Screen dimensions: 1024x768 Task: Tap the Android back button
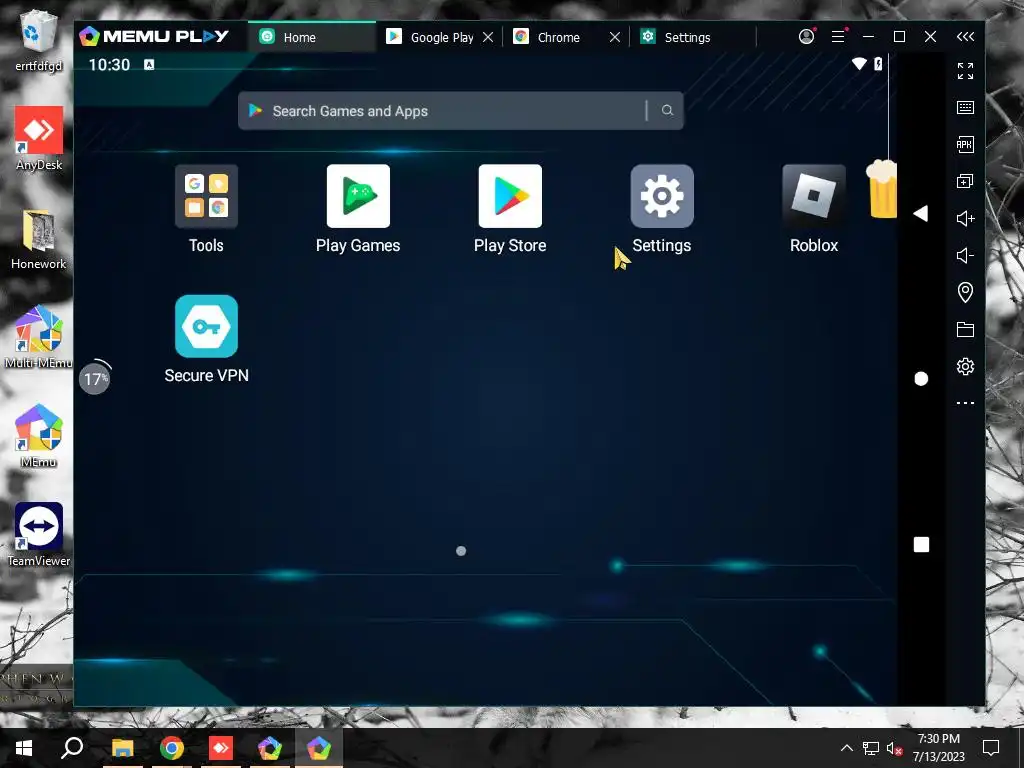[x=921, y=214]
